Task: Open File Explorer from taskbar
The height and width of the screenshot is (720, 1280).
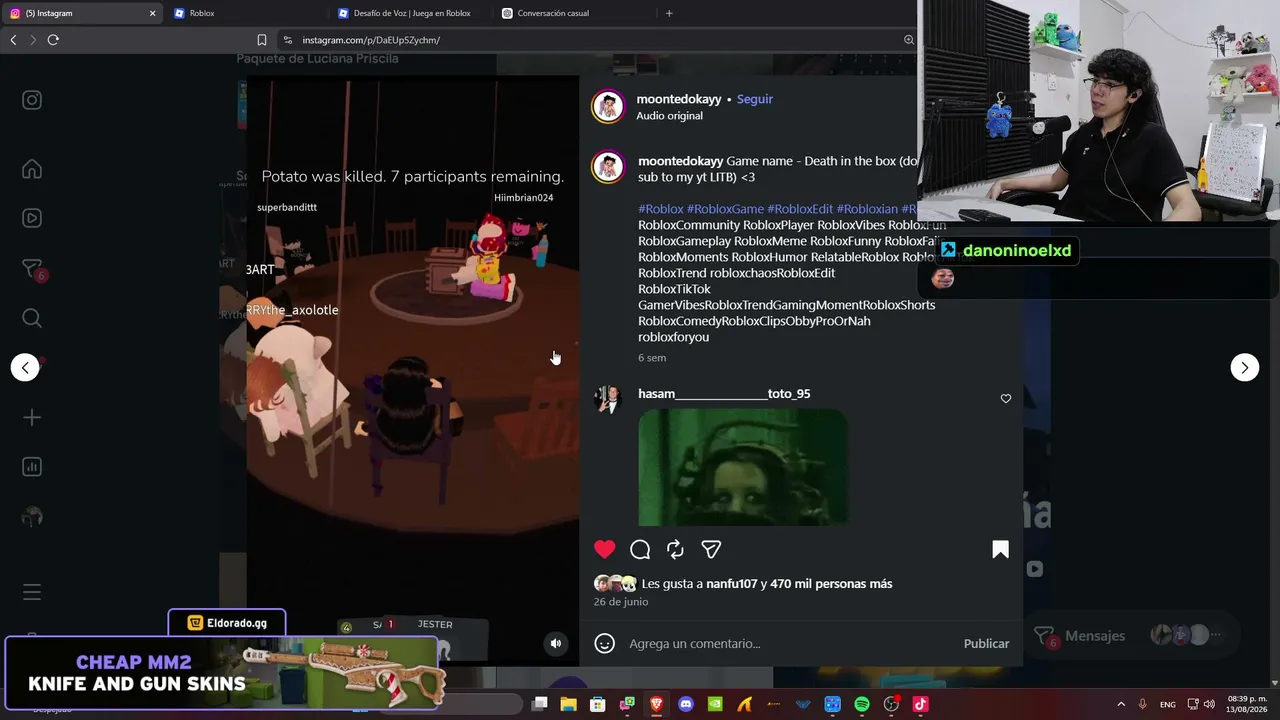Action: 568,704
